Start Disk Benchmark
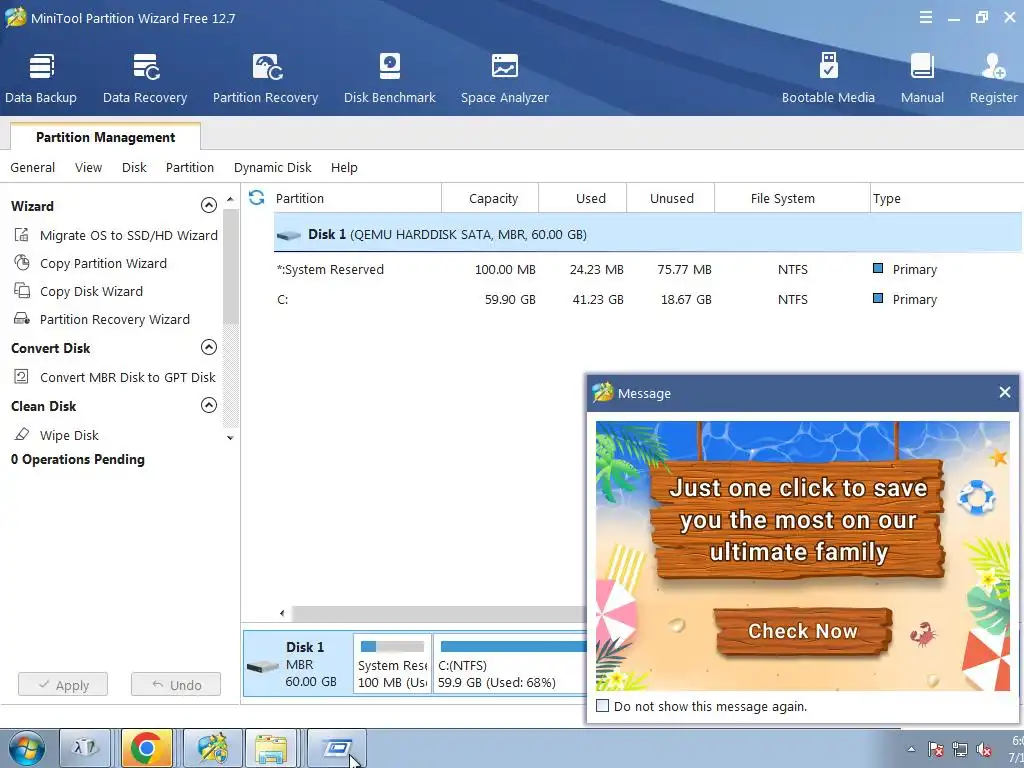1024x768 pixels. (389, 79)
